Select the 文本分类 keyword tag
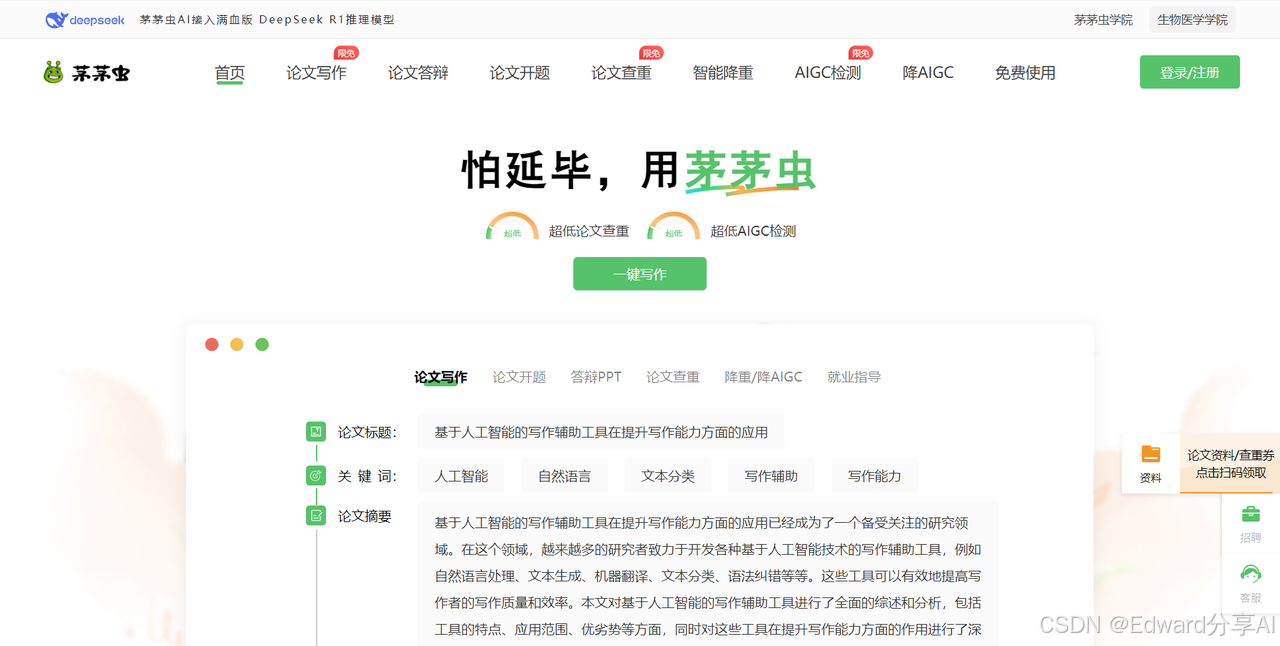Image resolution: width=1280 pixels, height=646 pixels. click(668, 476)
